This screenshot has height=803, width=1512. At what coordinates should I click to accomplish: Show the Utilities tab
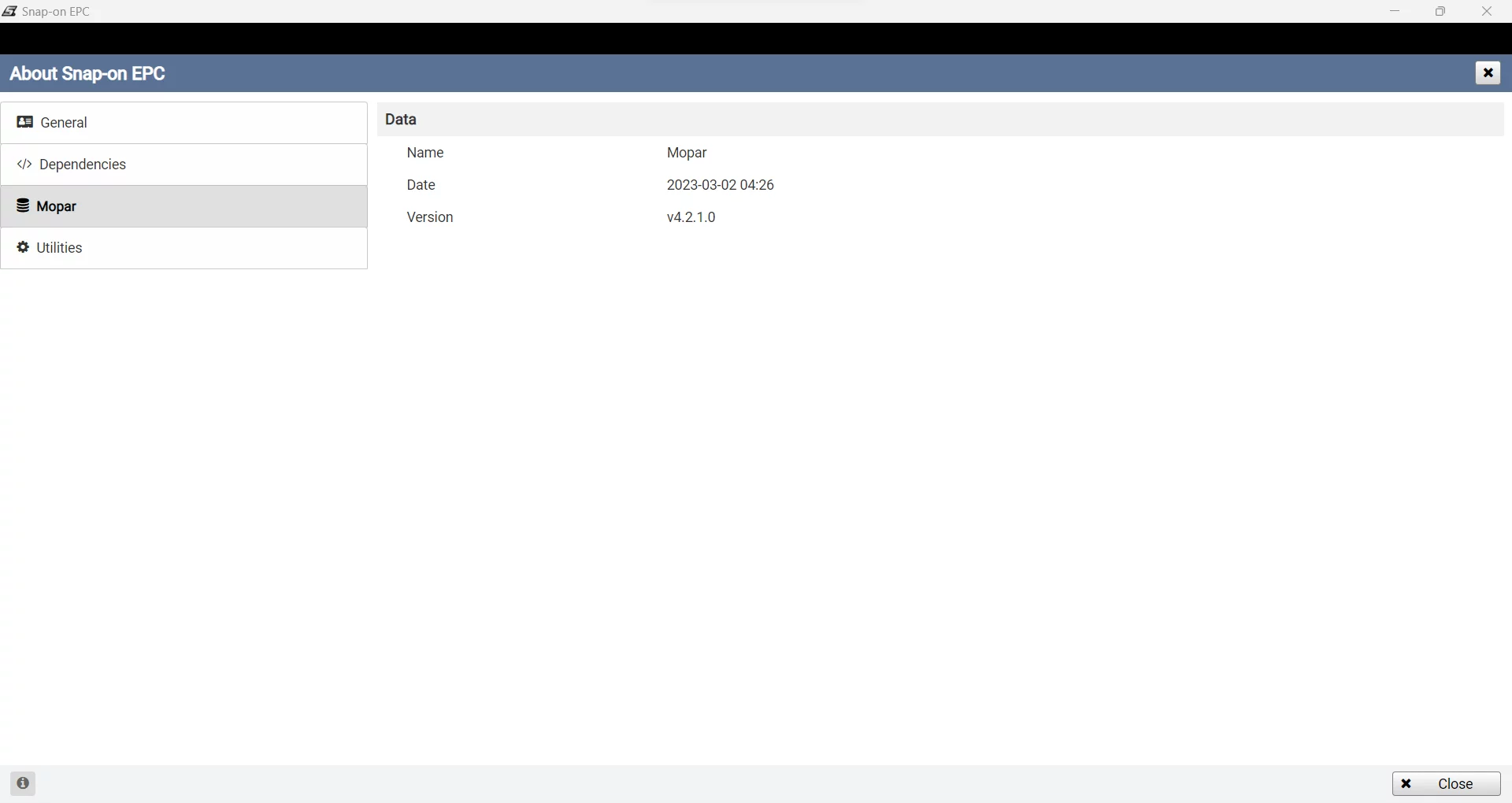[60, 248]
